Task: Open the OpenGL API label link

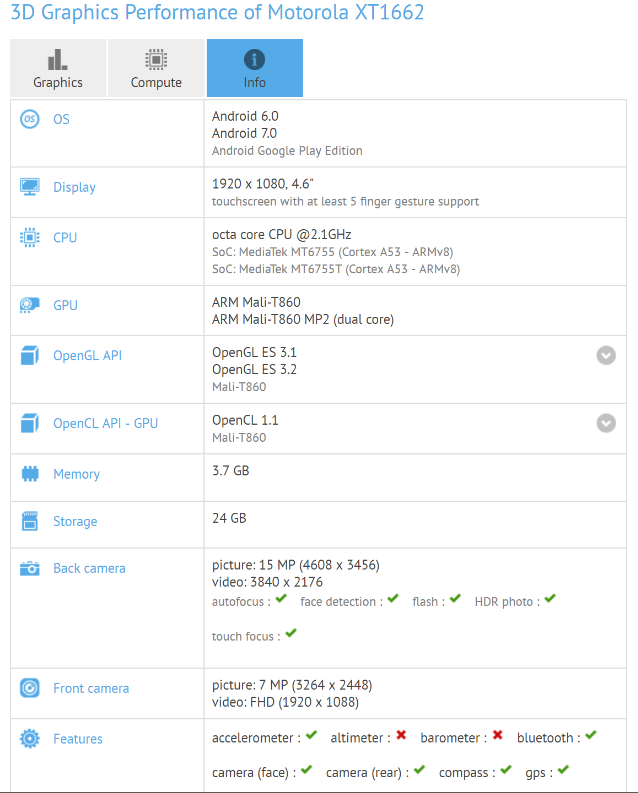Action: pos(87,356)
